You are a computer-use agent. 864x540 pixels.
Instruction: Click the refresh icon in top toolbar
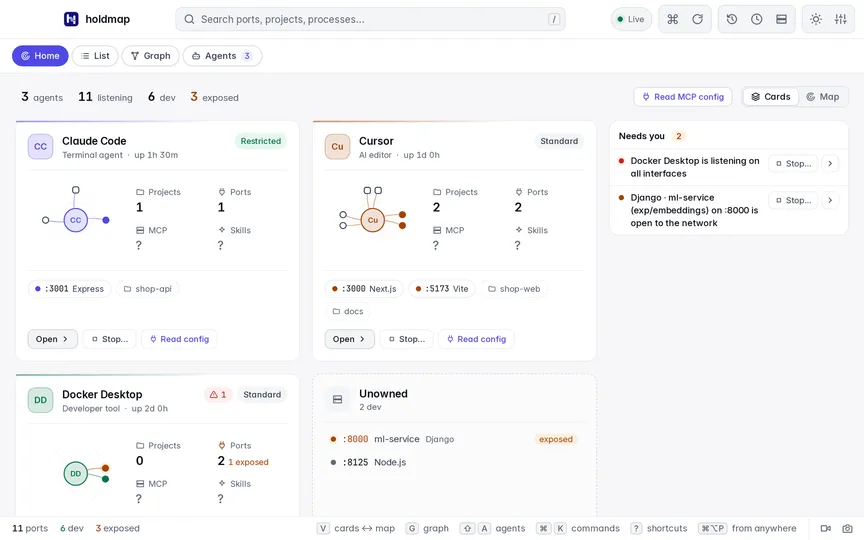pos(698,19)
